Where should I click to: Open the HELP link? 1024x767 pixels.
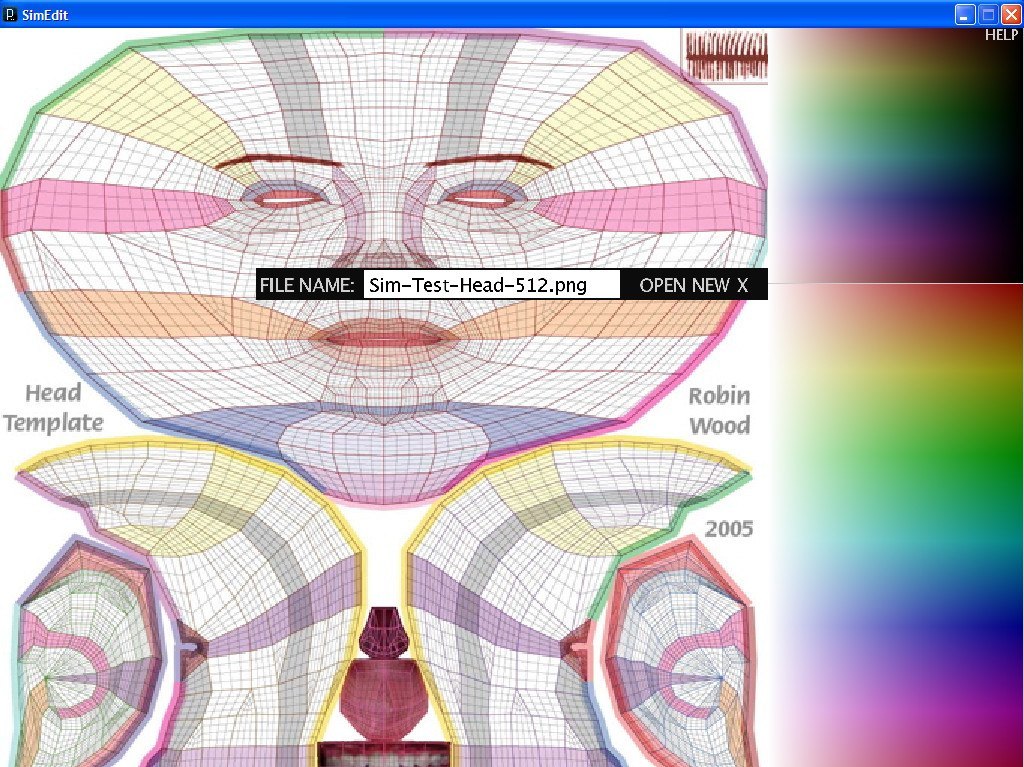click(1001, 35)
